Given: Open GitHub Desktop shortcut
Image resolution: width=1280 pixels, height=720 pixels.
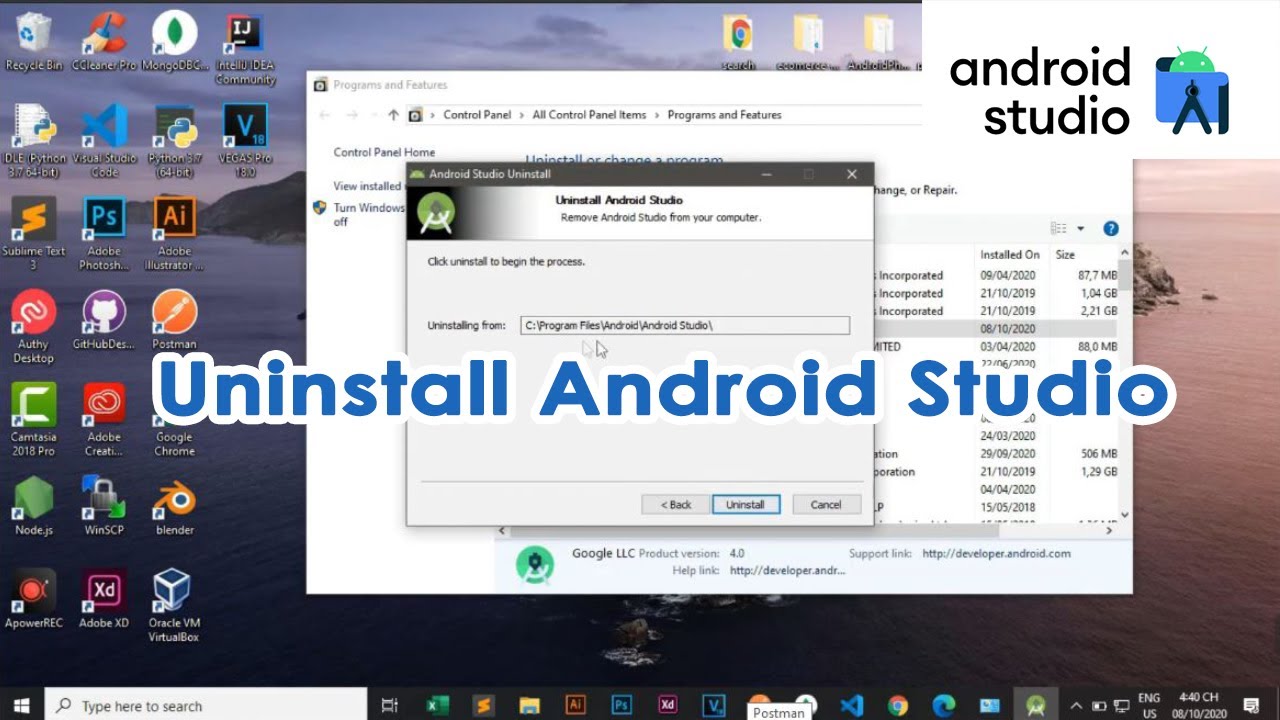Looking at the screenshot, I should (x=104, y=320).
